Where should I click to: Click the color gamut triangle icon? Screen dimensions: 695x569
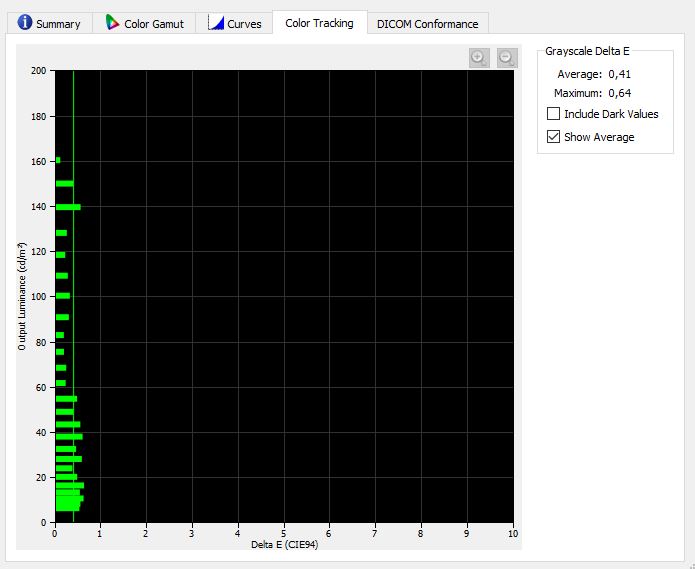point(112,22)
